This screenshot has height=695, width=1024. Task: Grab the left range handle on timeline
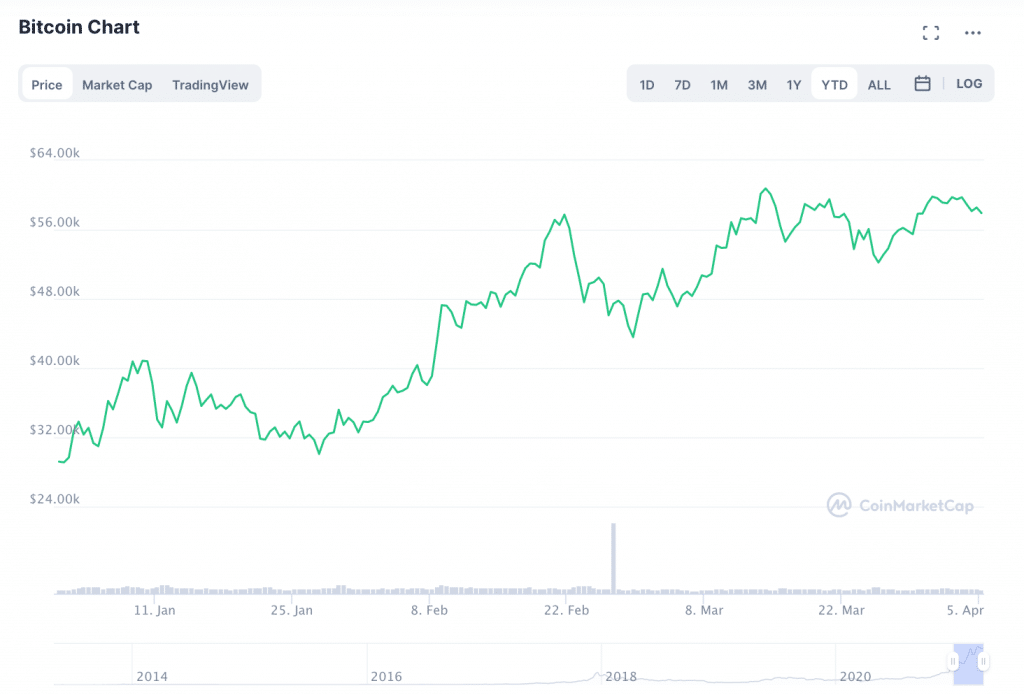(954, 661)
